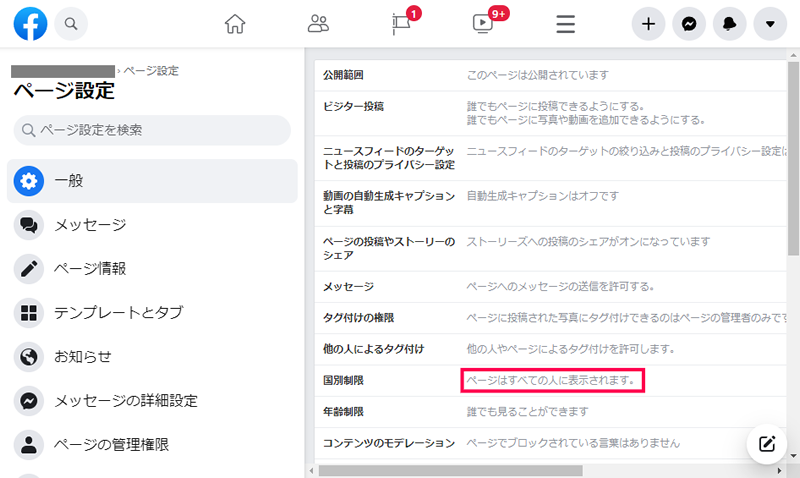Open the 公開範囲 setting row
800x478 pixels.
click(x=551, y=76)
